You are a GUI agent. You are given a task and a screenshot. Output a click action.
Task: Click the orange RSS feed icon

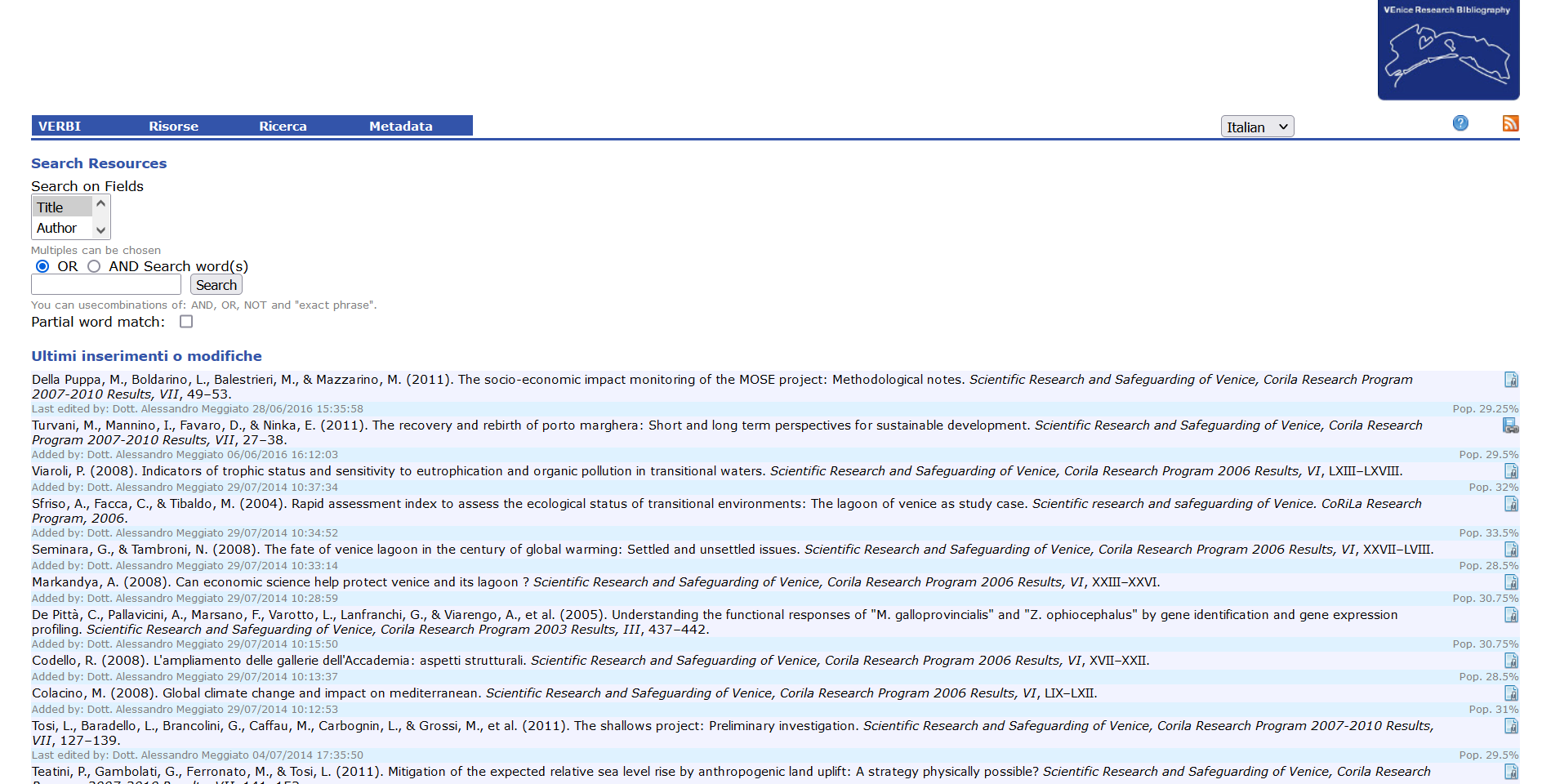(x=1510, y=123)
